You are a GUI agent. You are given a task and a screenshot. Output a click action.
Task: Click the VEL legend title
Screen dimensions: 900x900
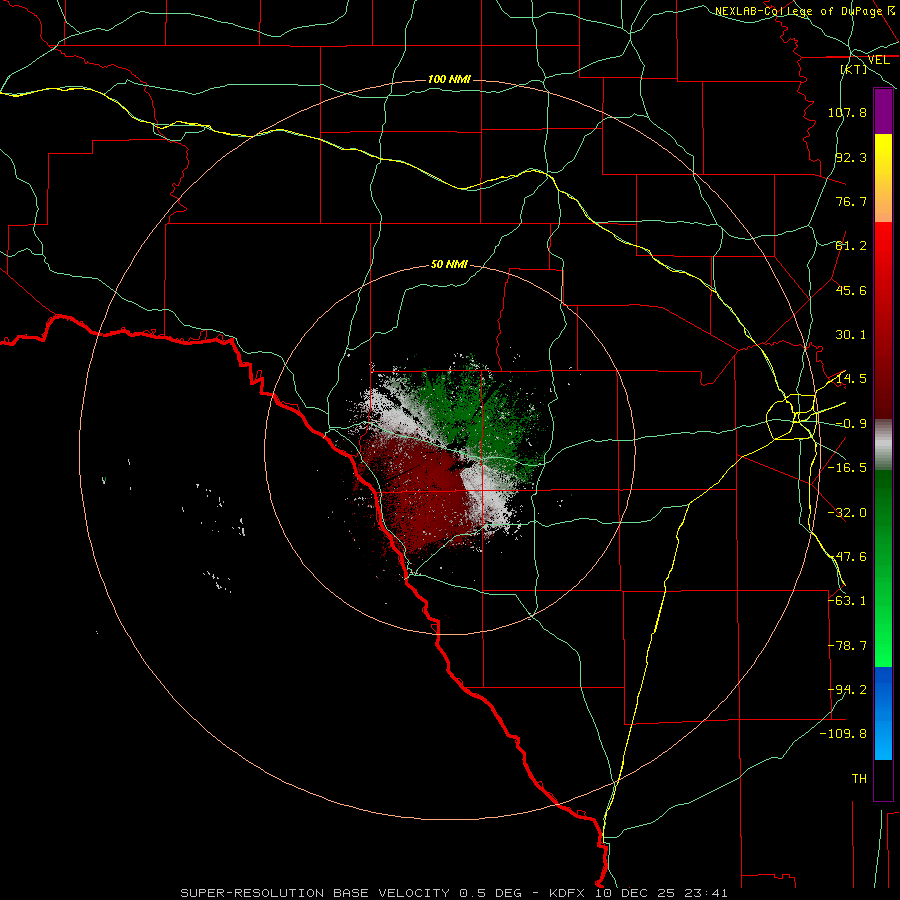click(878, 60)
